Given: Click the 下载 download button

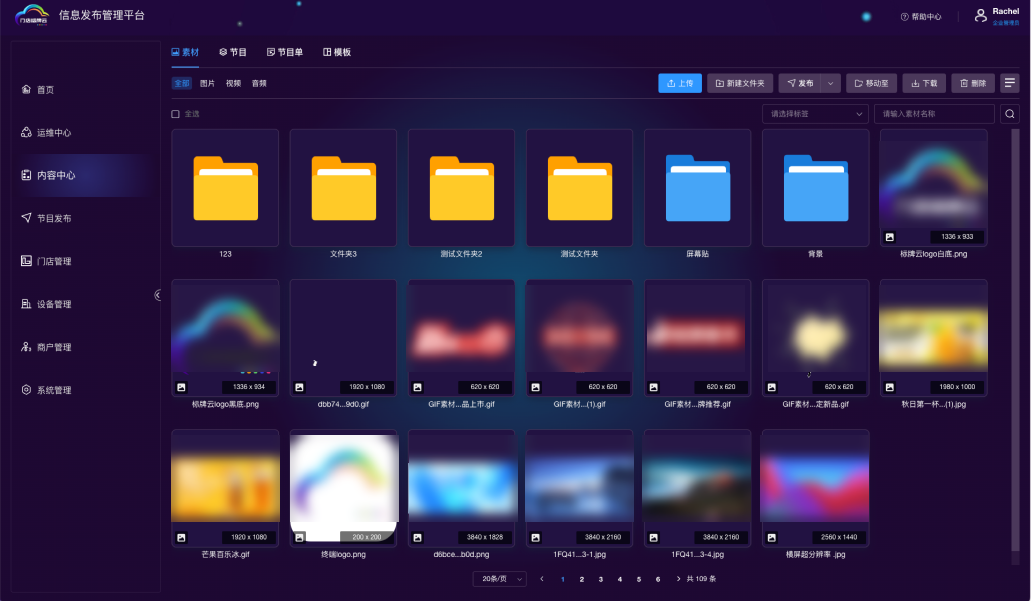Looking at the screenshot, I should pos(924,84).
